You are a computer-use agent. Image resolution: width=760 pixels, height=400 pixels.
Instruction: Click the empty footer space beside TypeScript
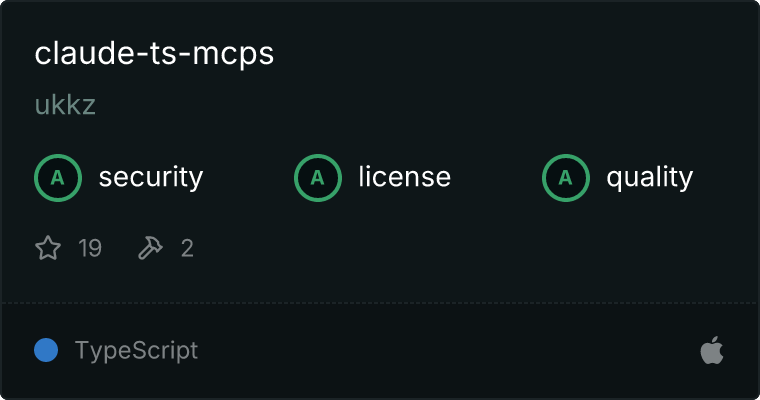tap(448, 350)
